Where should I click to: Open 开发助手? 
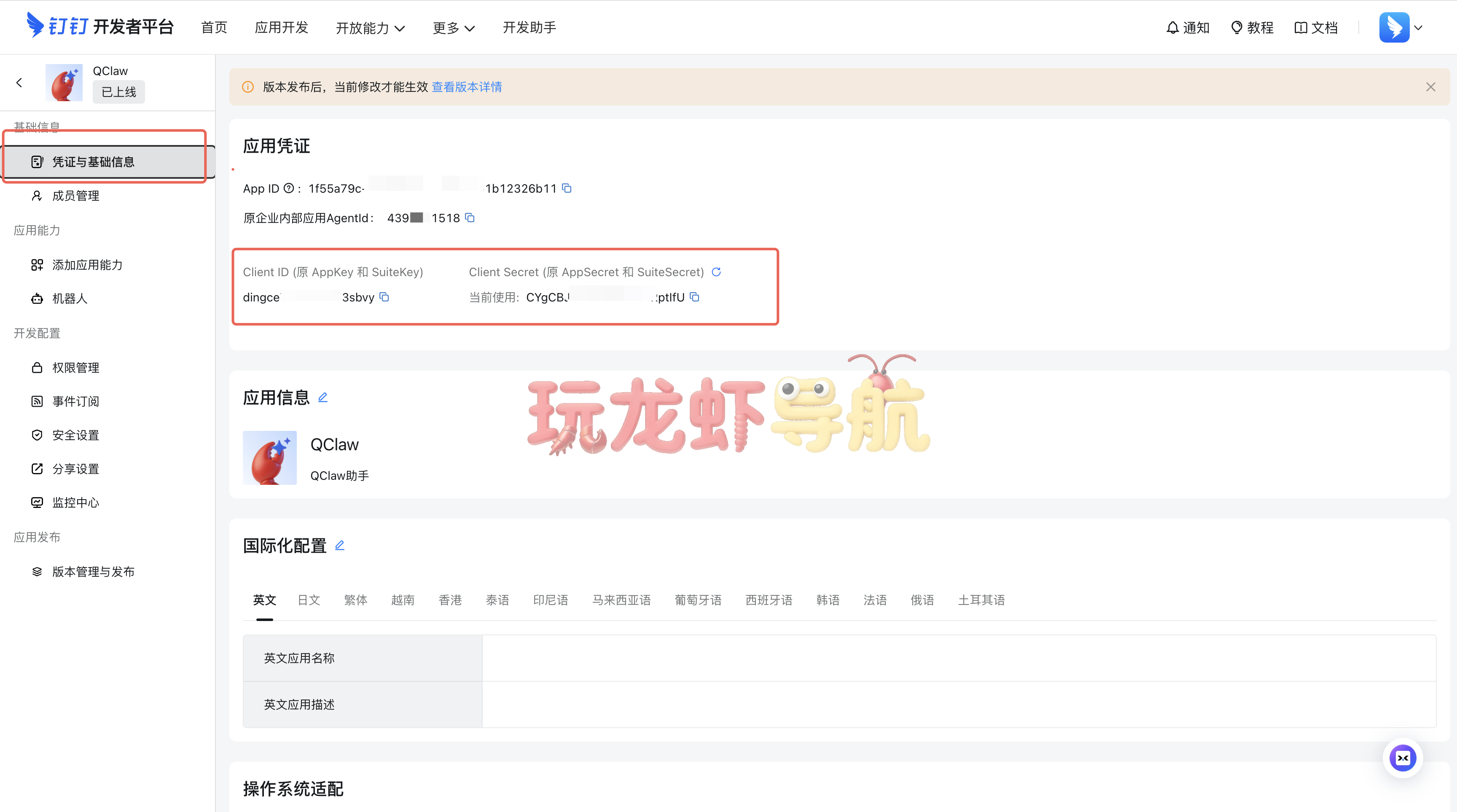530,28
